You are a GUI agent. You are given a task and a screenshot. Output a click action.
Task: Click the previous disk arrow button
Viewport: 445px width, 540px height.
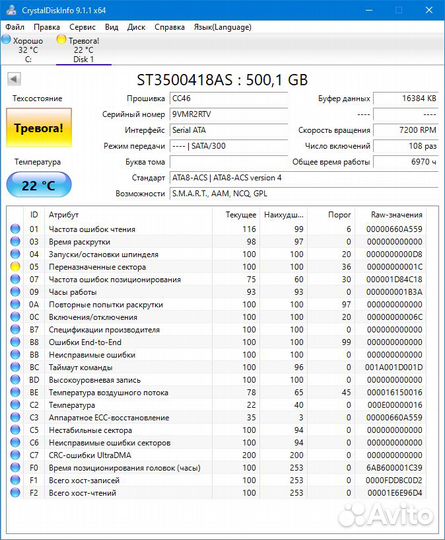click(x=14, y=79)
